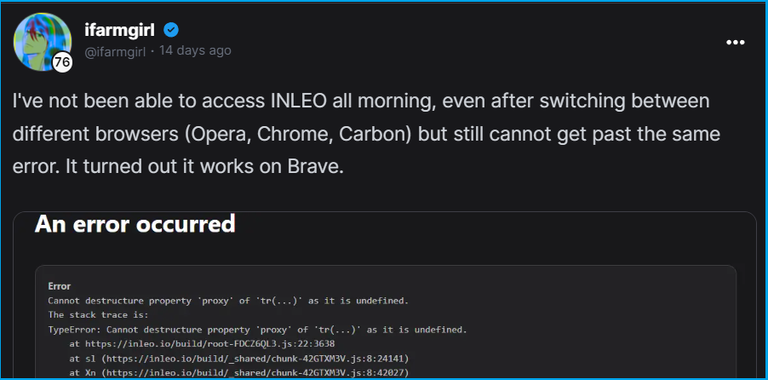Open the ifarmgirl display name link
Screen dimensions: 768x380
point(120,30)
